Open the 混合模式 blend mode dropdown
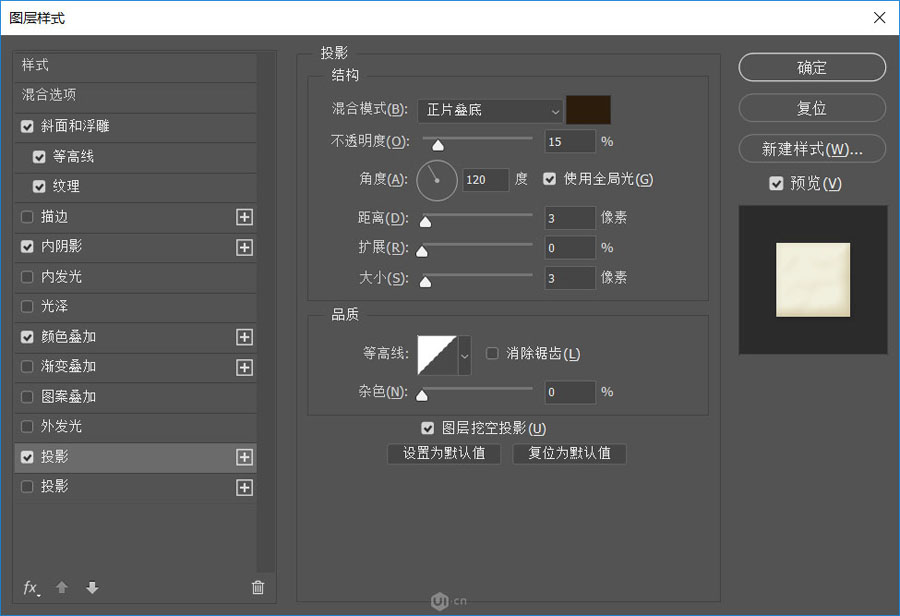Viewport: 900px width, 616px height. (x=489, y=110)
